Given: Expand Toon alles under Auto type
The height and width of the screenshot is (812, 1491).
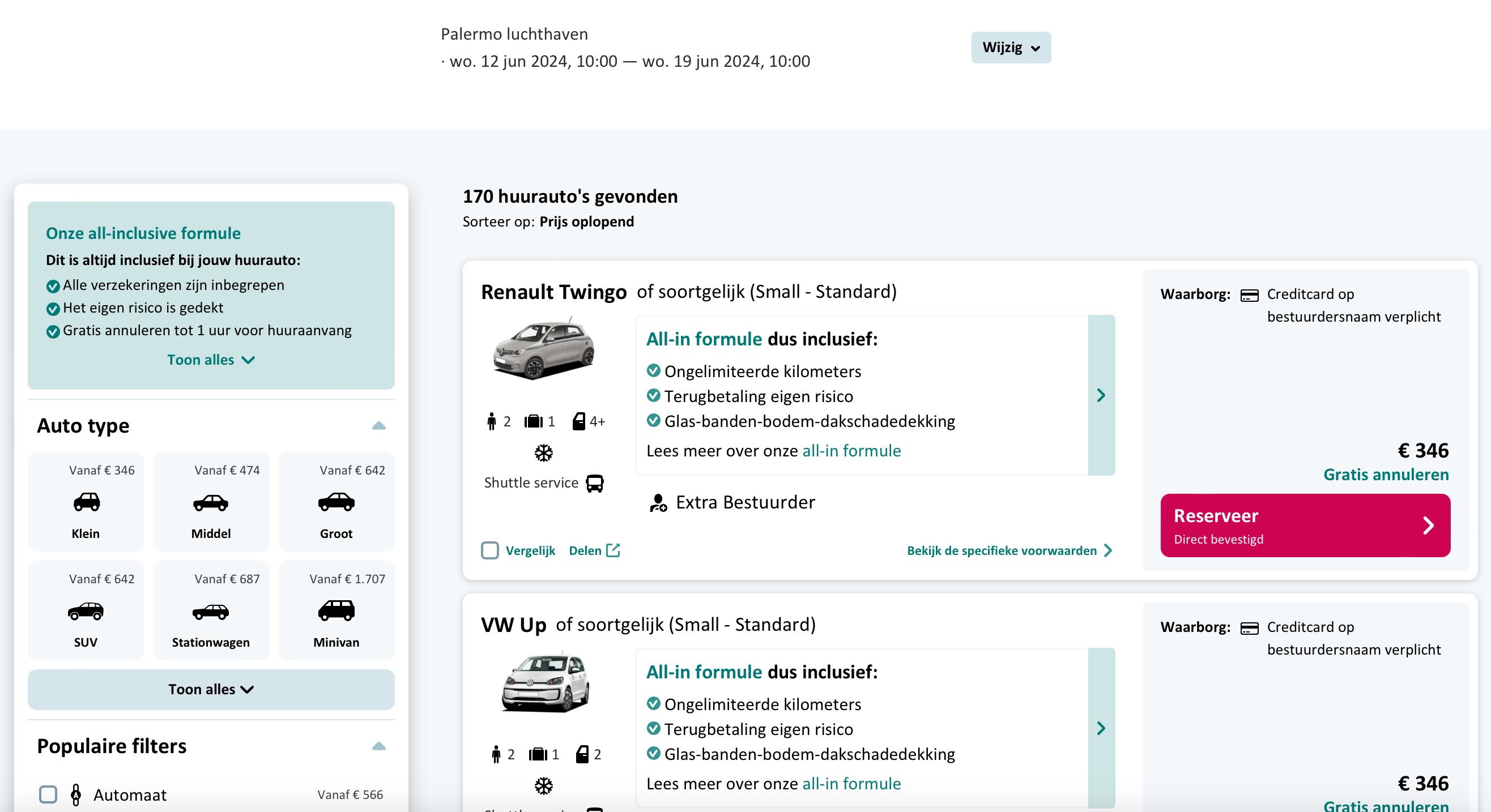Looking at the screenshot, I should 211,689.
